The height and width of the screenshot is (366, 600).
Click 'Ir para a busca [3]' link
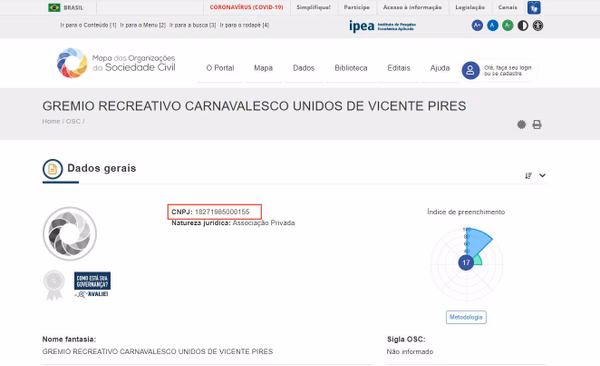click(192, 25)
